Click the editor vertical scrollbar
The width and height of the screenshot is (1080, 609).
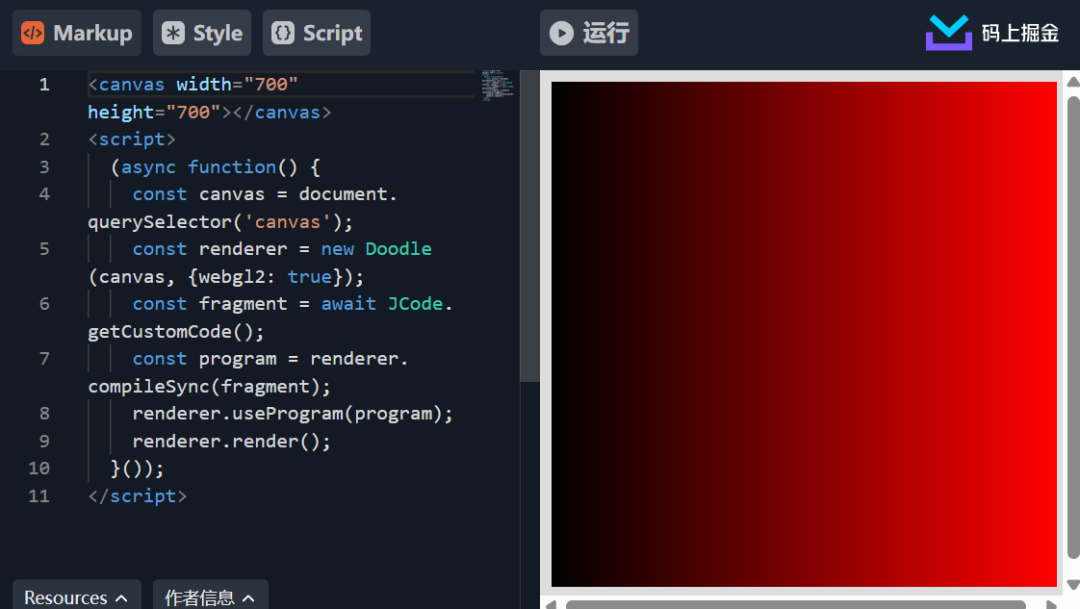530,226
